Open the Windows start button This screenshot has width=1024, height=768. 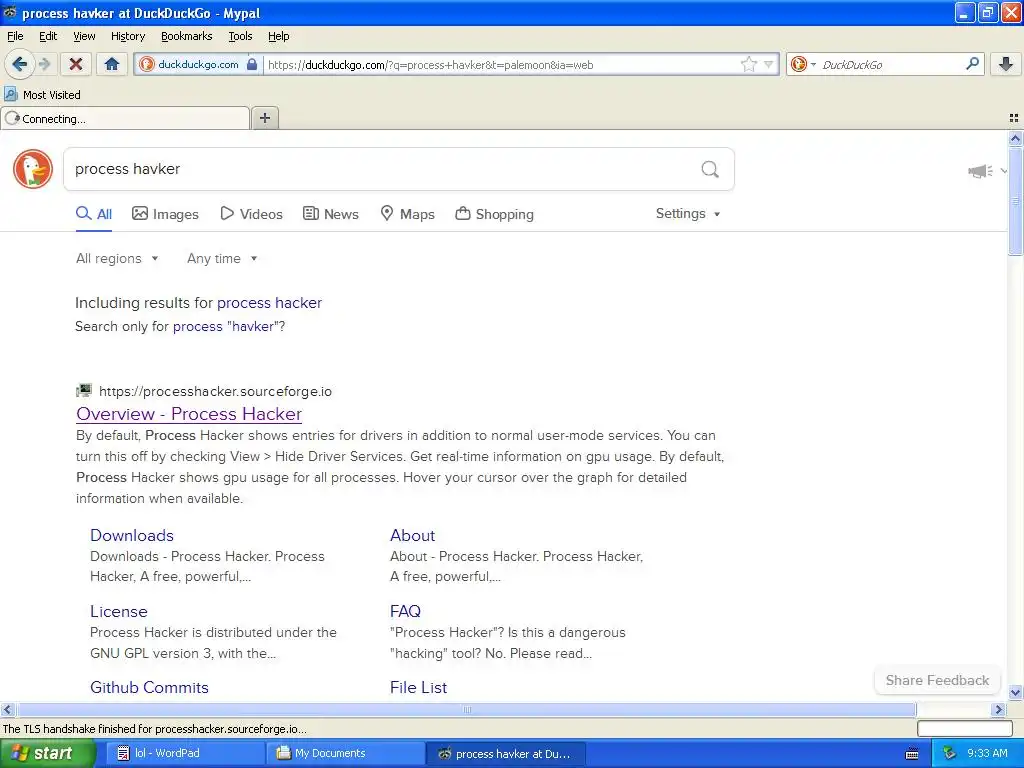click(47, 754)
